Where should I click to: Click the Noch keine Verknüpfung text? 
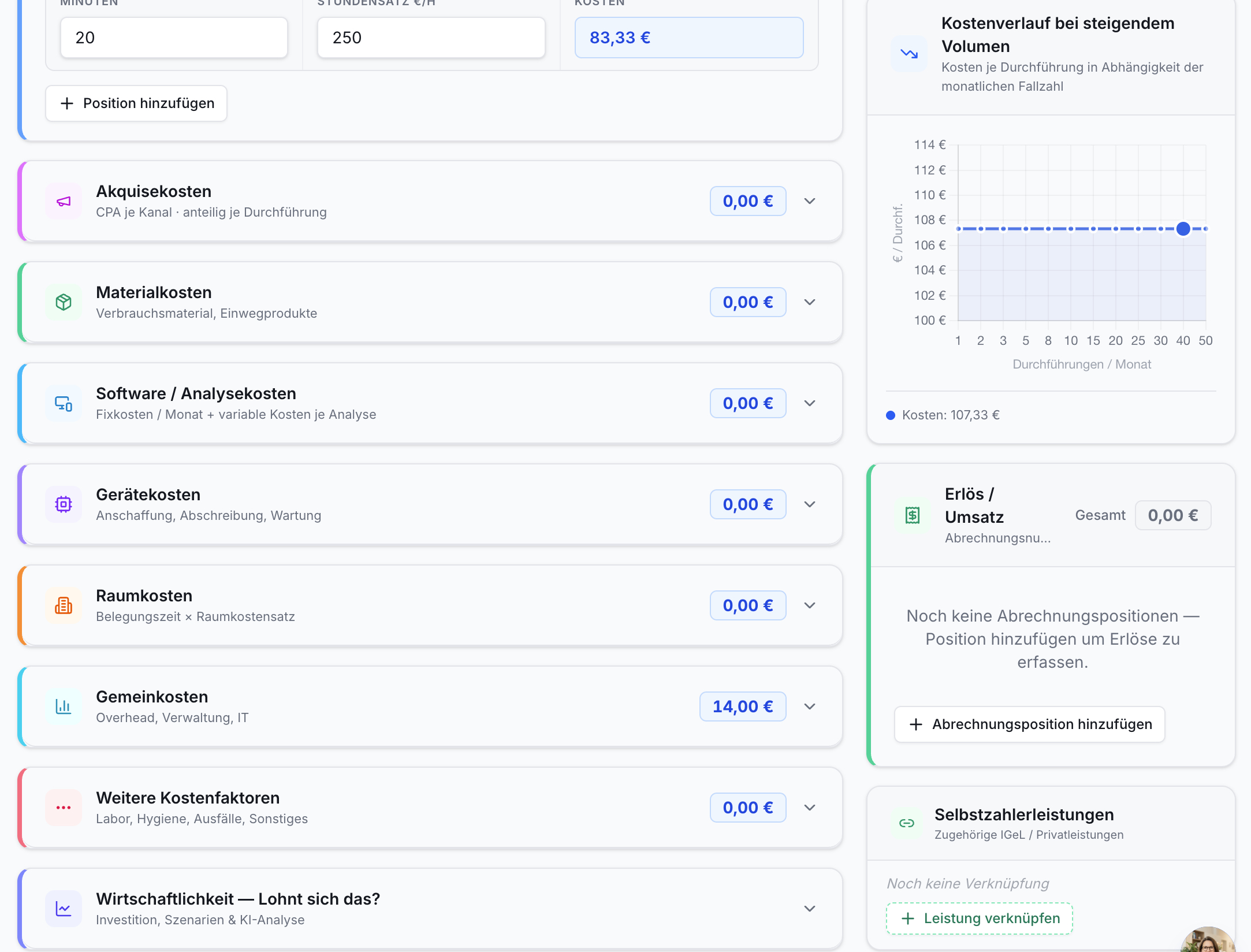[x=968, y=883]
